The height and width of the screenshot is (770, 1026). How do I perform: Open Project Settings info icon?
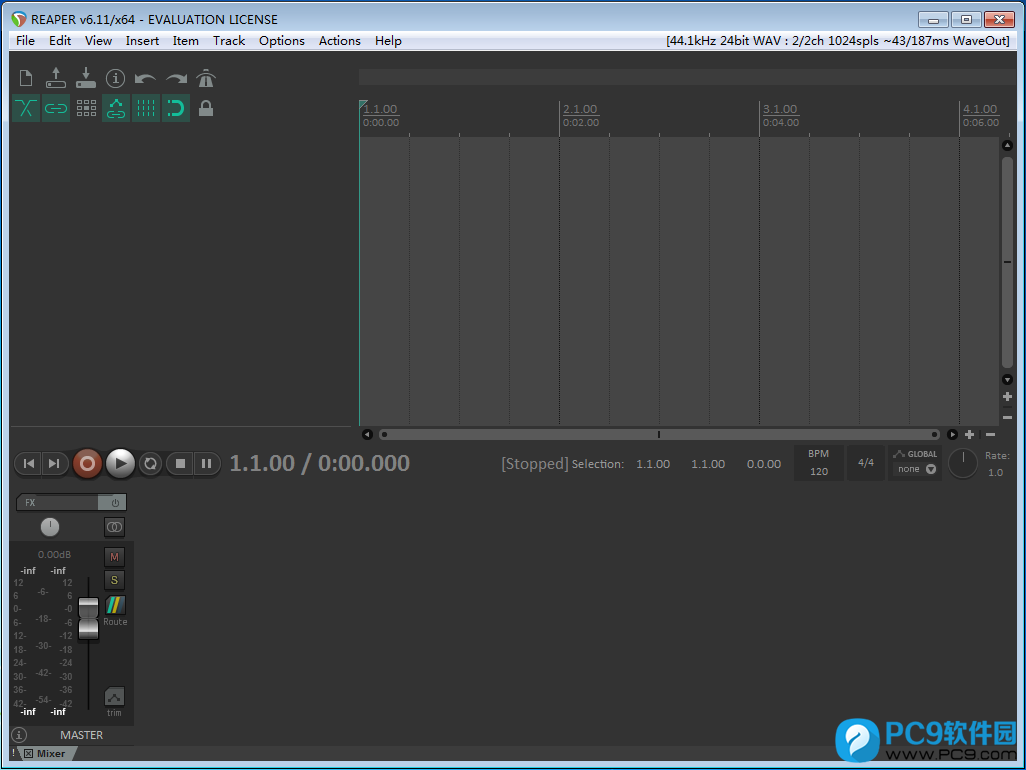pyautogui.click(x=115, y=79)
